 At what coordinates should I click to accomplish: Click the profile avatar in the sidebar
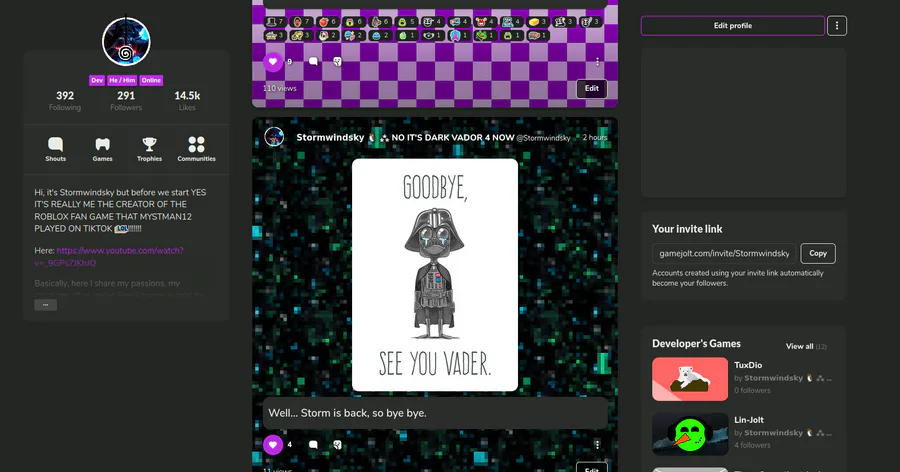126,41
